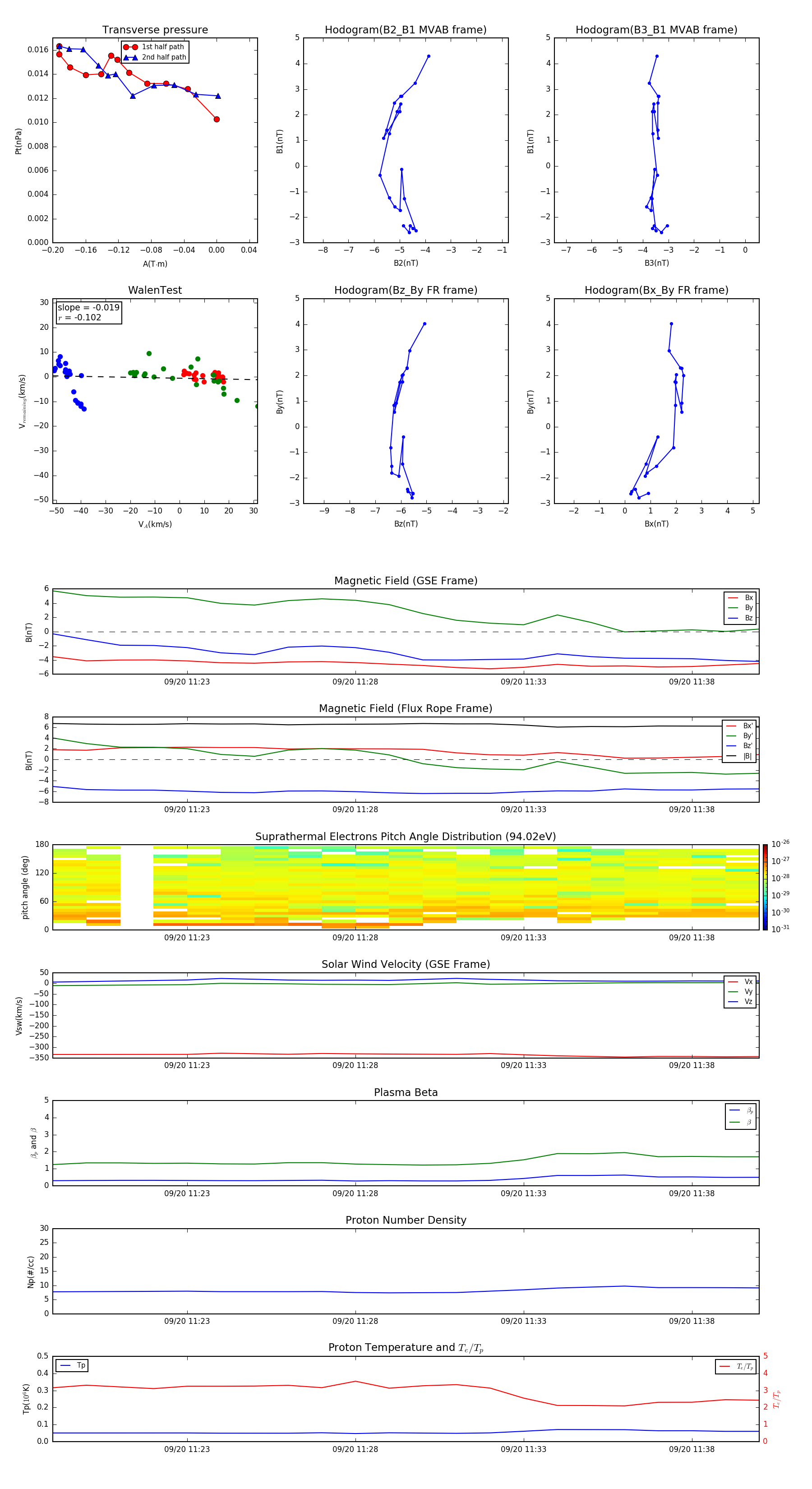Click the pitch angle color bar

(x=765, y=887)
